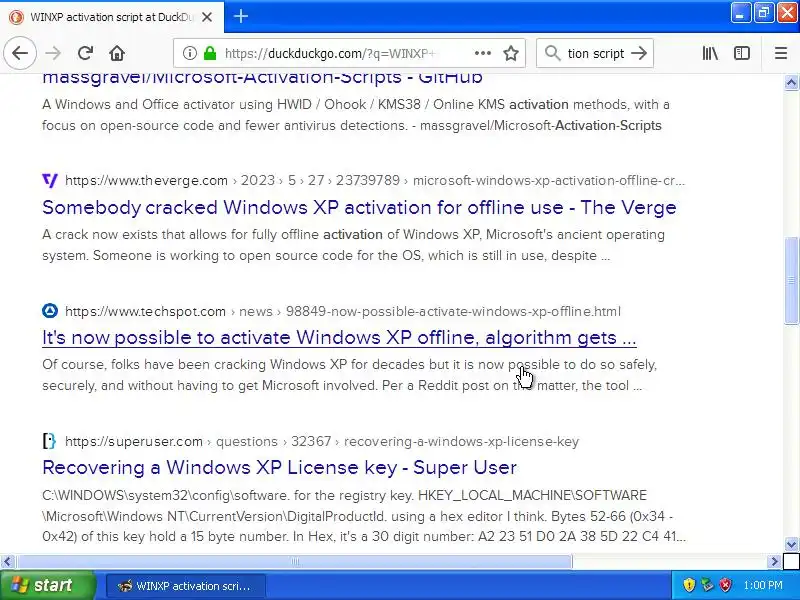The image size is (800, 600).
Task: Click vertical scrollbar down arrow
Action: click(791, 544)
